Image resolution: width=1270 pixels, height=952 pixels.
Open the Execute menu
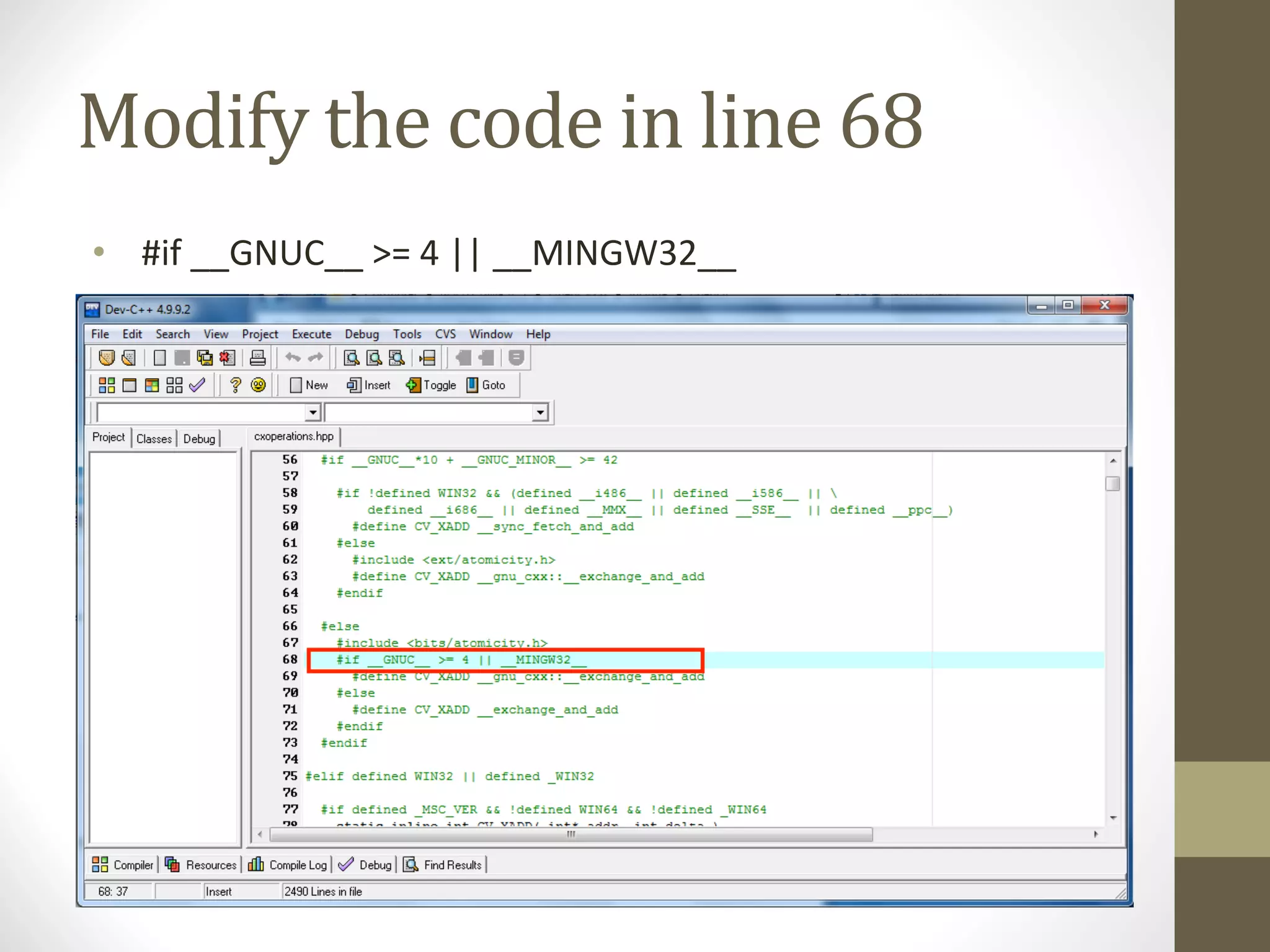coord(311,334)
